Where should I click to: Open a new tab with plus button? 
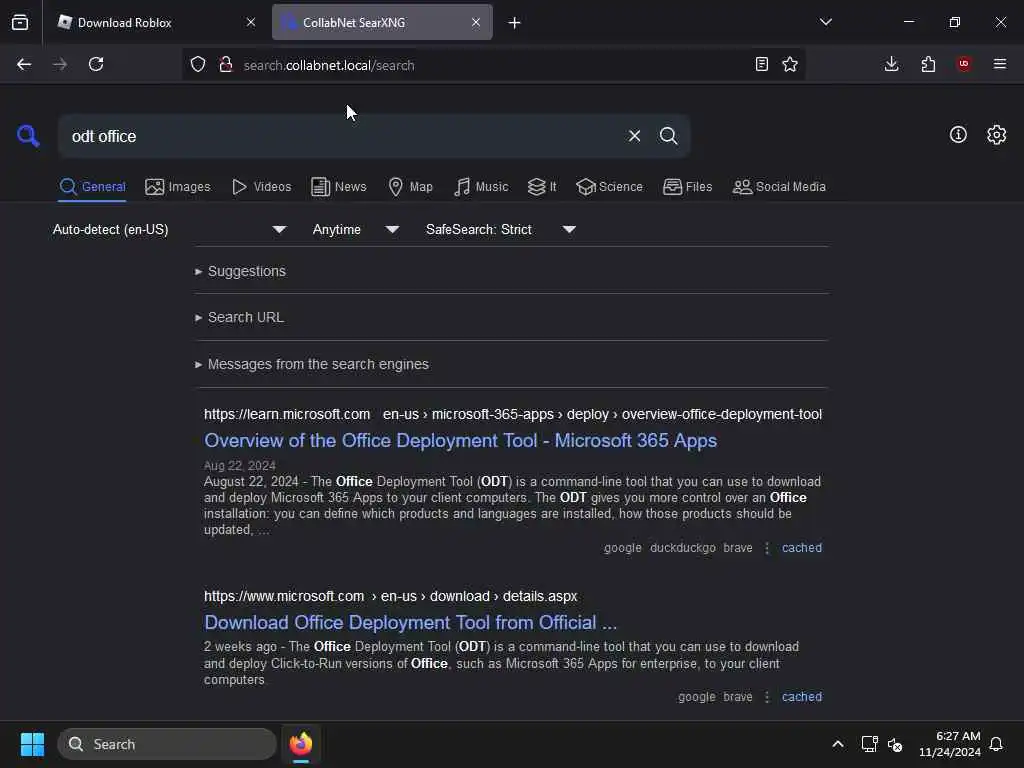[515, 23]
